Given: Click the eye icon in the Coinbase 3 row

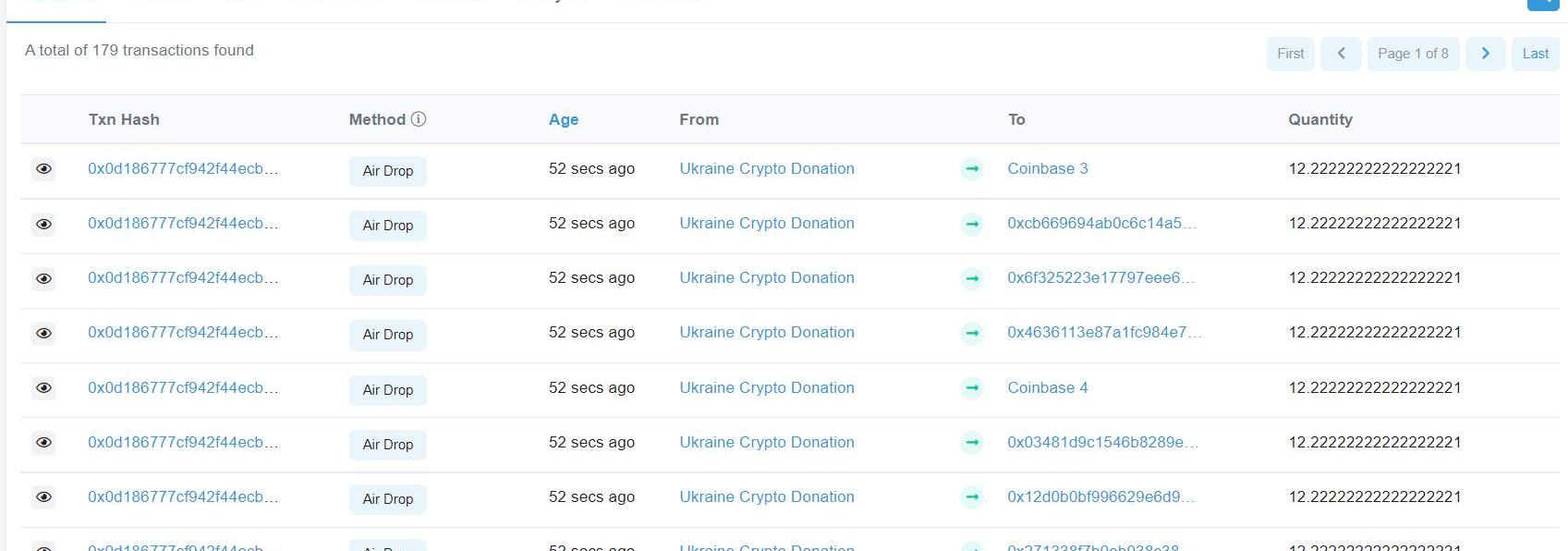Looking at the screenshot, I should (43, 169).
